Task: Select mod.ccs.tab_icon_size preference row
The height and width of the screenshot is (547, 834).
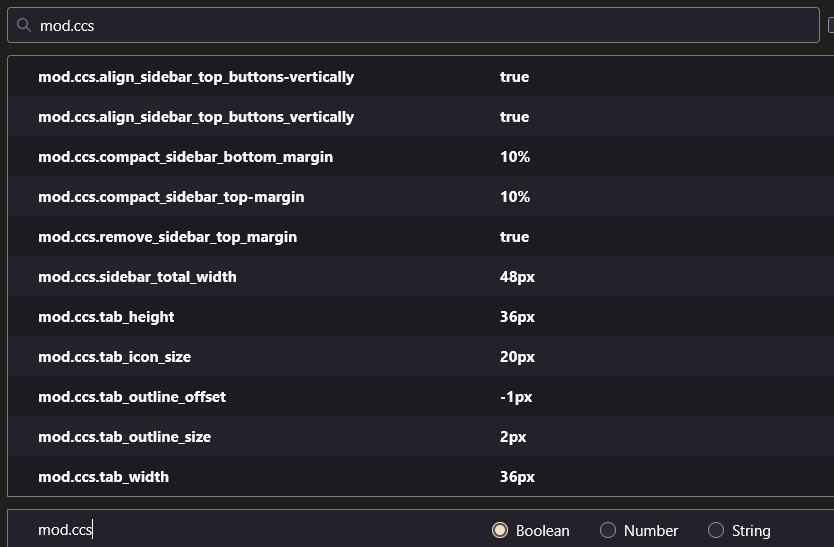Action: (x=421, y=356)
